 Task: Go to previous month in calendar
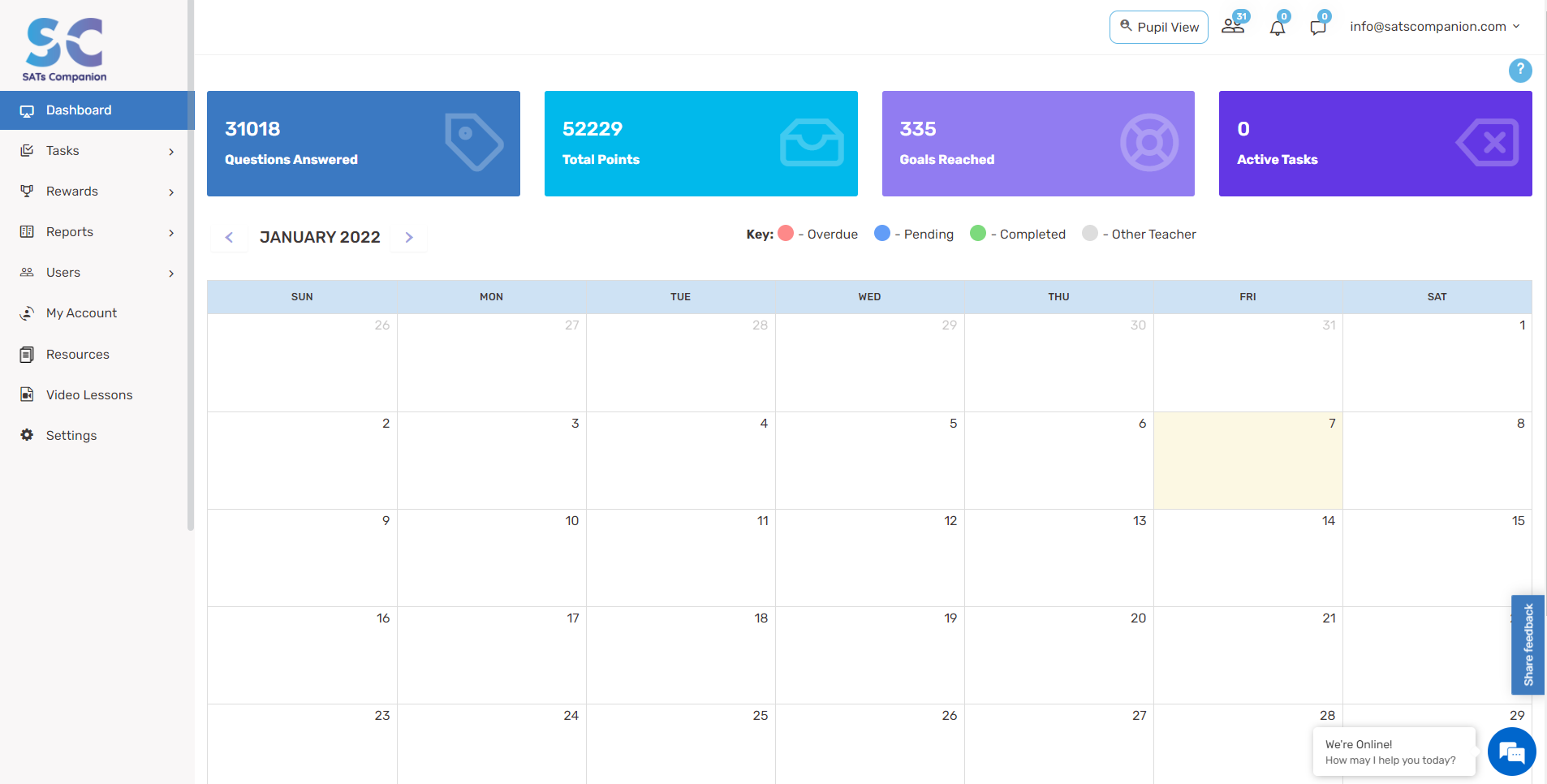[x=229, y=238]
